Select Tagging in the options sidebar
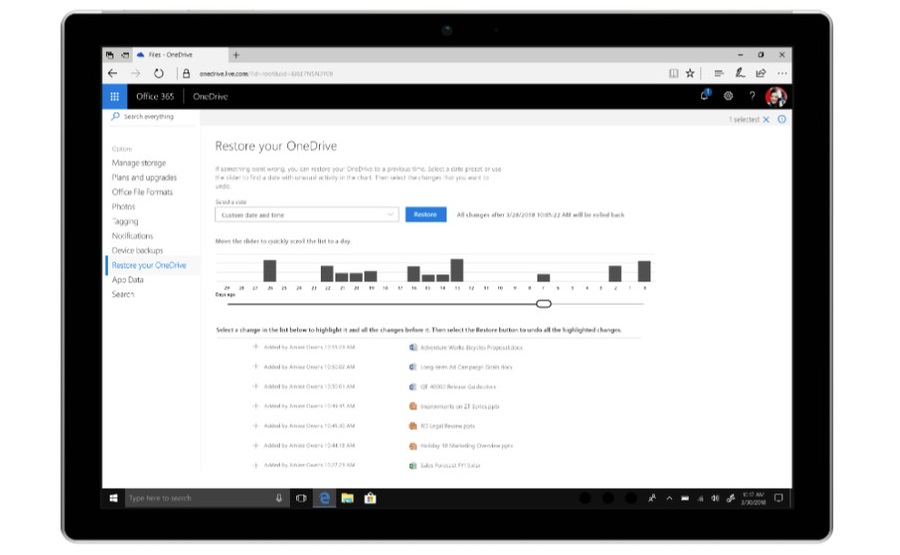Viewport: 900px width, 555px height. (125, 221)
